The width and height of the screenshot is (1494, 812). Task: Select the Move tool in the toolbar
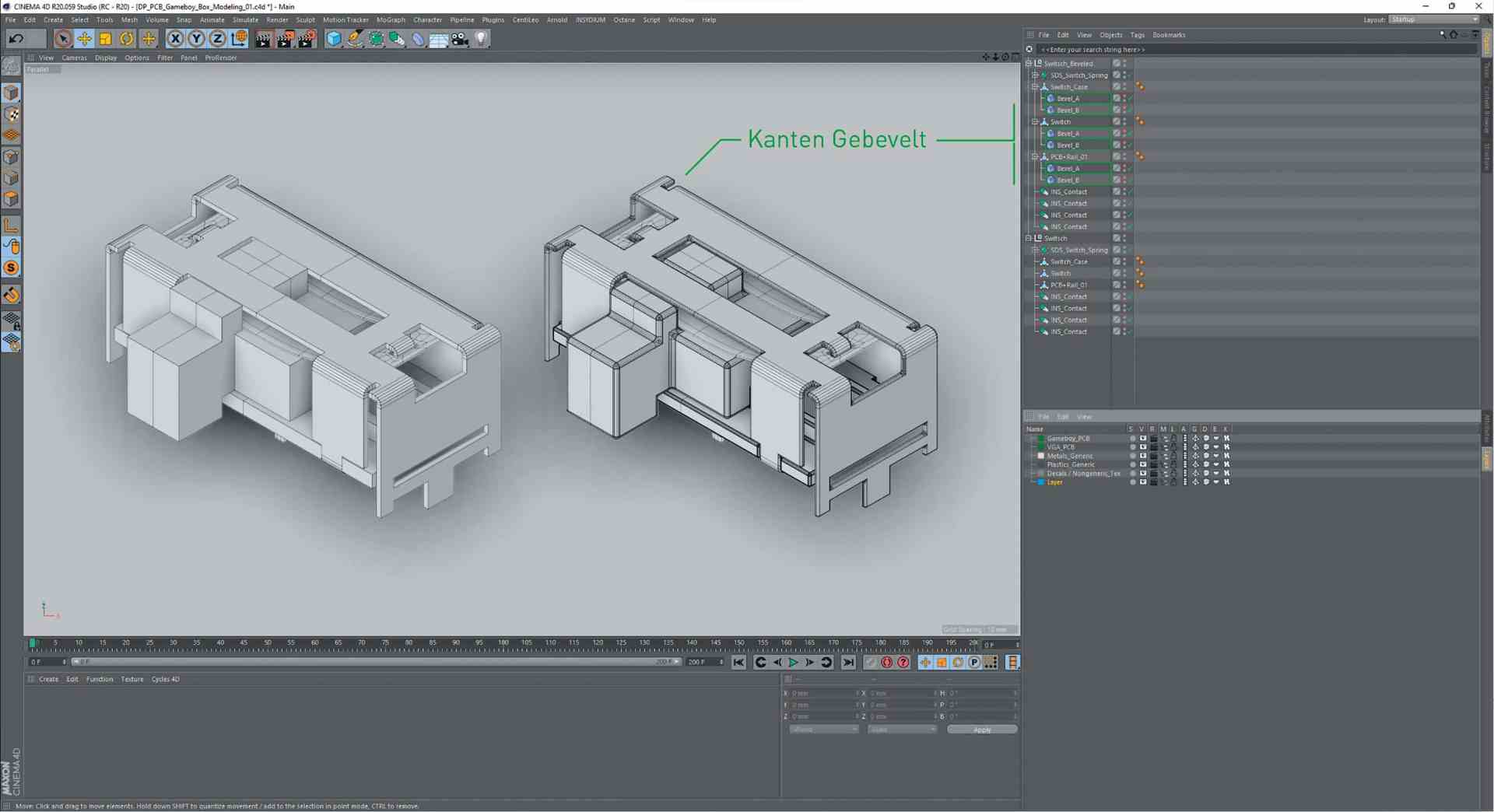coord(84,38)
